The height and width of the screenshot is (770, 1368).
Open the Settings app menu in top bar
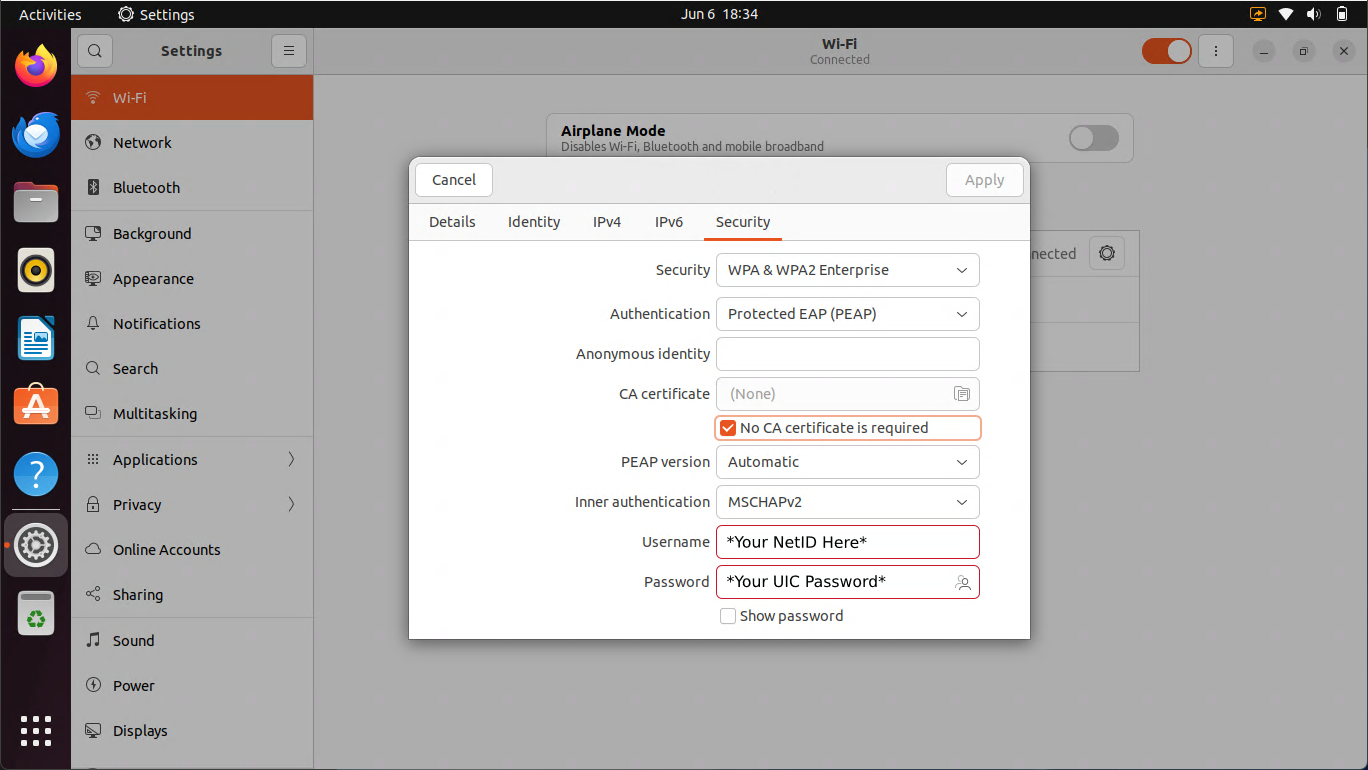[156, 14]
